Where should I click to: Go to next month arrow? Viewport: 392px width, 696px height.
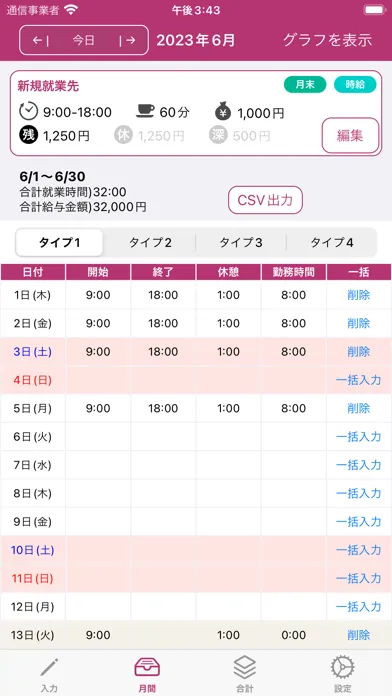[x=127, y=40]
